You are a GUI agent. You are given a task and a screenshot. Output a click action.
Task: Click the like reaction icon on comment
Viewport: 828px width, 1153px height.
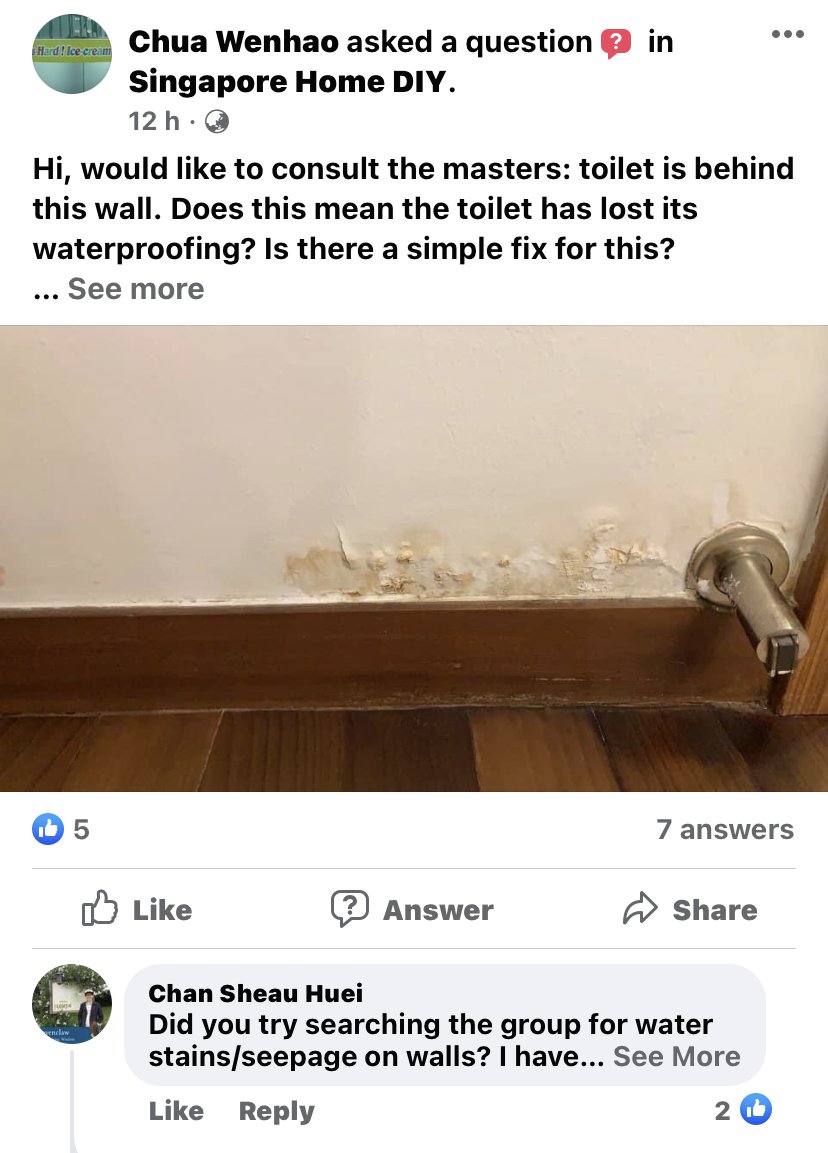point(756,1110)
